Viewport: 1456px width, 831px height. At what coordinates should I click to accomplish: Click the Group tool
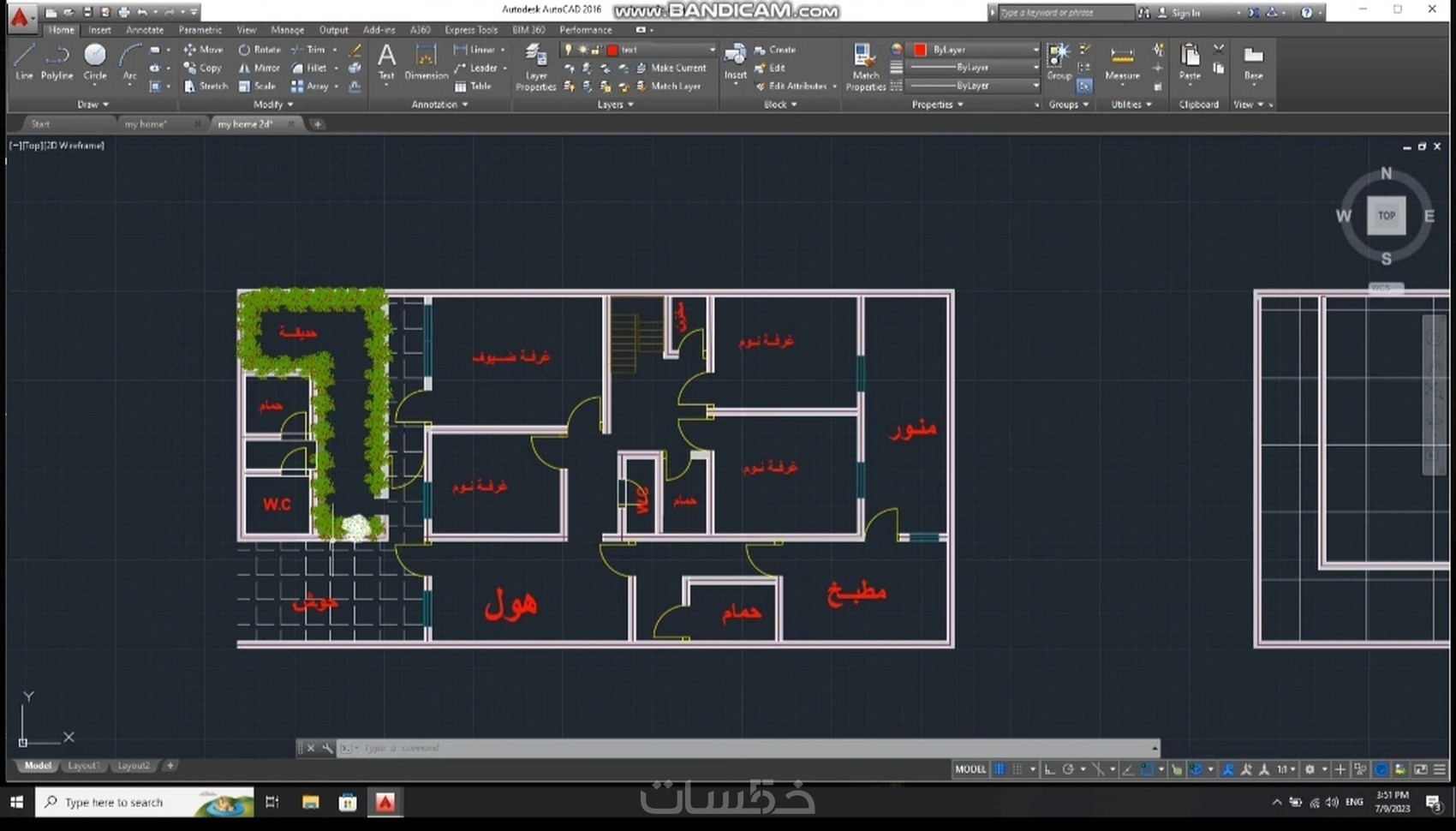point(1059,63)
